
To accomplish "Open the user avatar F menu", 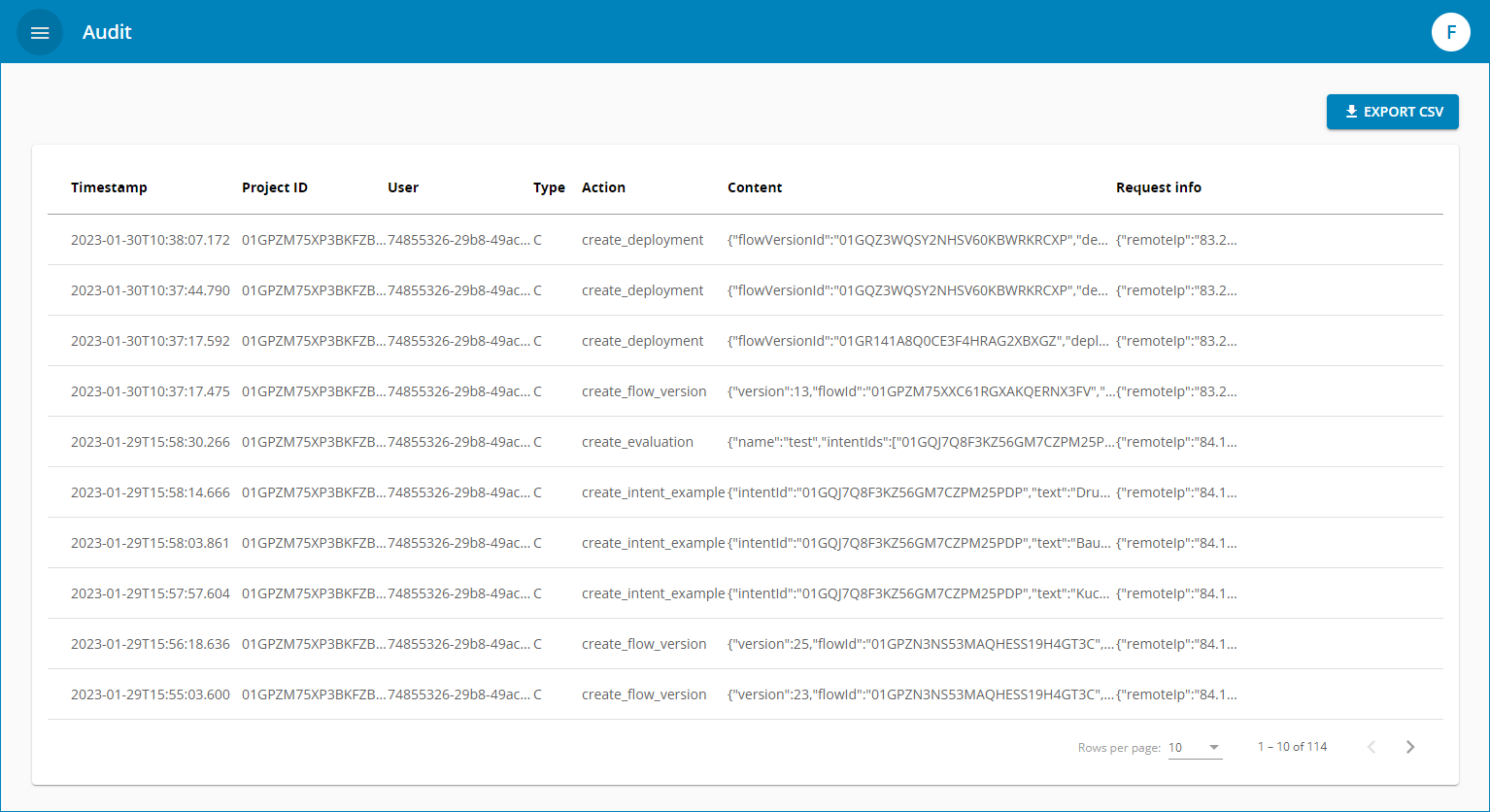I will (x=1451, y=32).
